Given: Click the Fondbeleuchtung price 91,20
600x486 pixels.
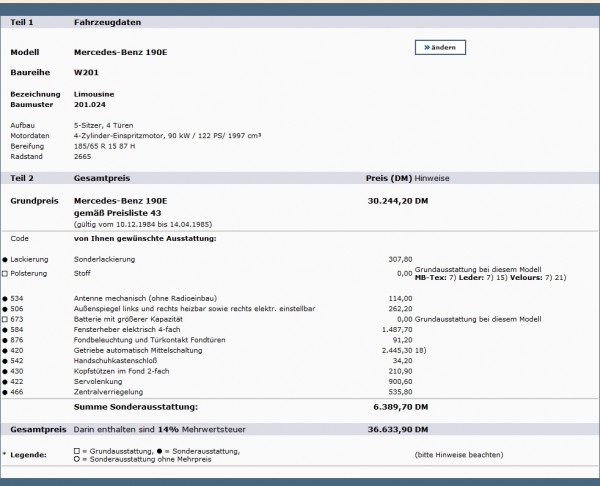Looking at the screenshot, I should [402, 339].
